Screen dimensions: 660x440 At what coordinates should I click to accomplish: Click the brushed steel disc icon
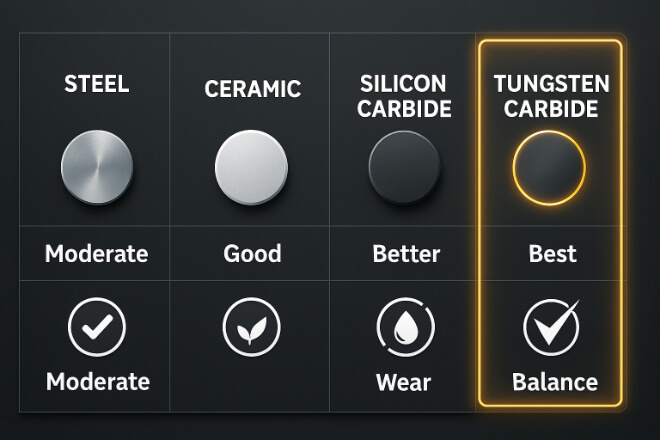97,167
